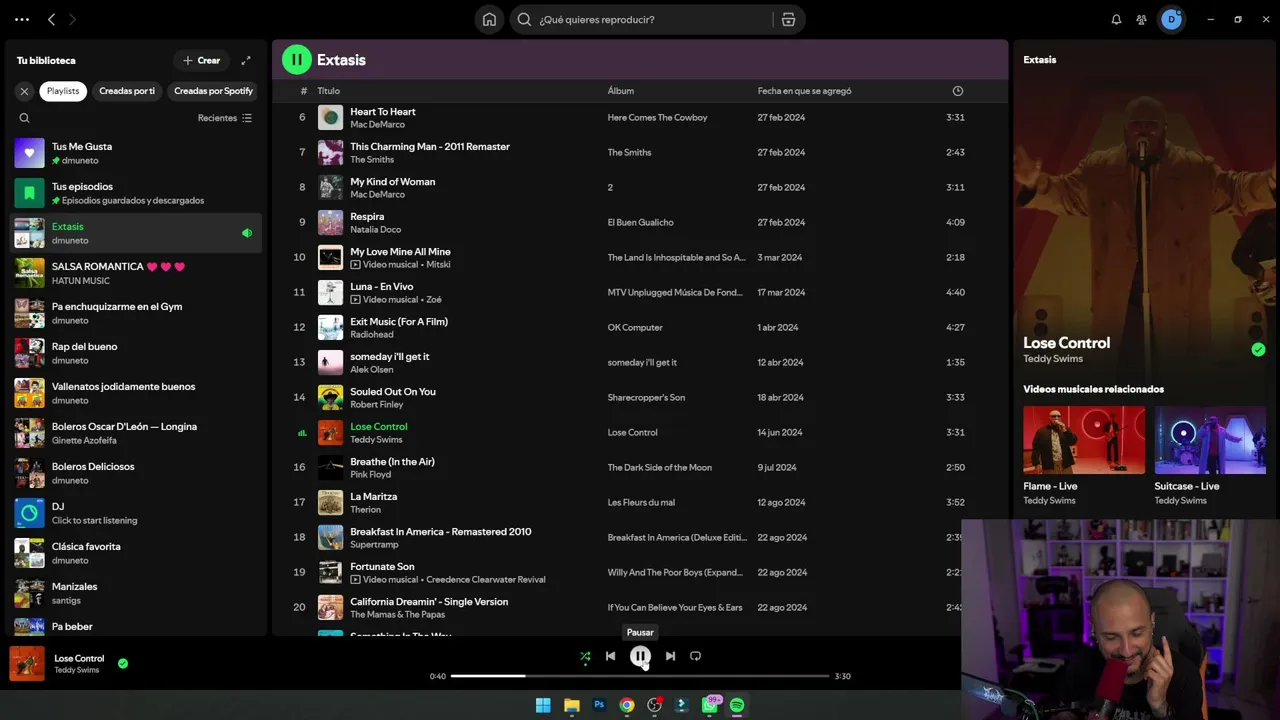Screen dimensions: 1280x720
Task: Sort by Fecha en que se agregó
Action: 805,91
